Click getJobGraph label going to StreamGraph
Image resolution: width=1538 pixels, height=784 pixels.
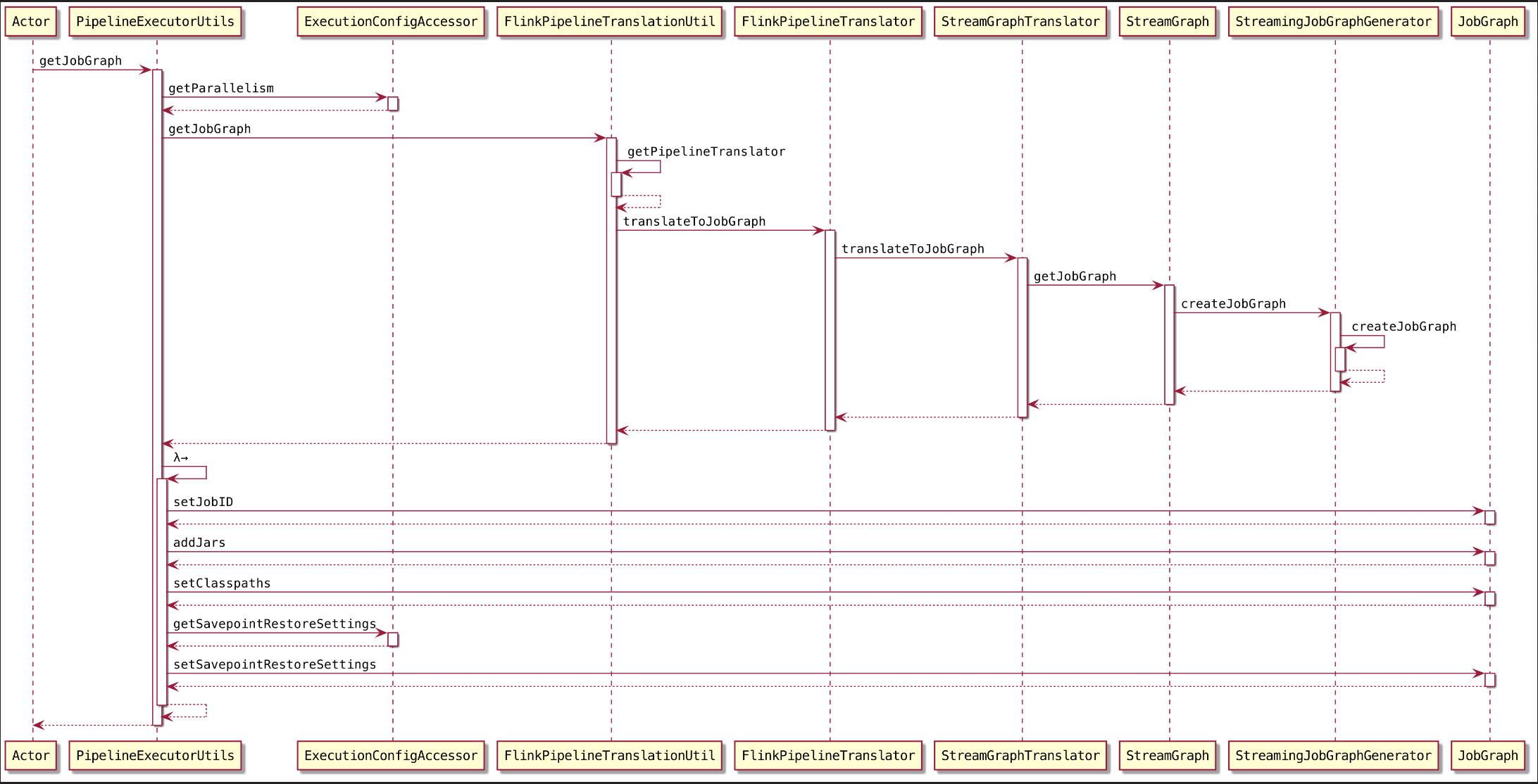click(x=1075, y=277)
